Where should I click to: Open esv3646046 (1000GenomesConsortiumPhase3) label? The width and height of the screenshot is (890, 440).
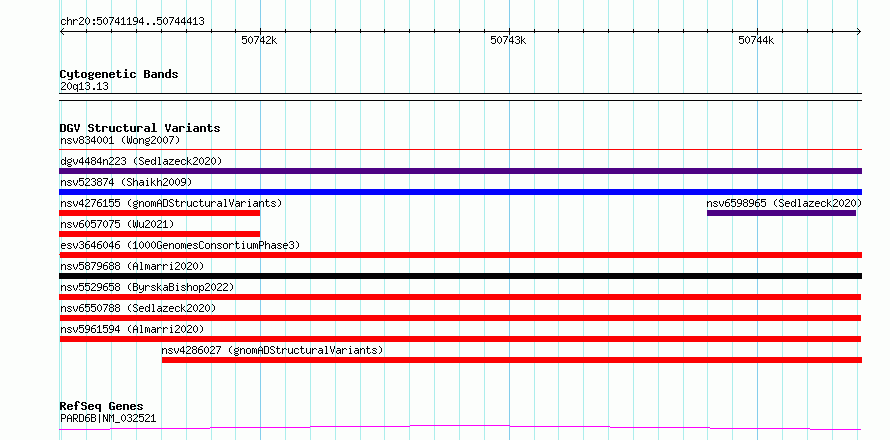pyautogui.click(x=180, y=245)
